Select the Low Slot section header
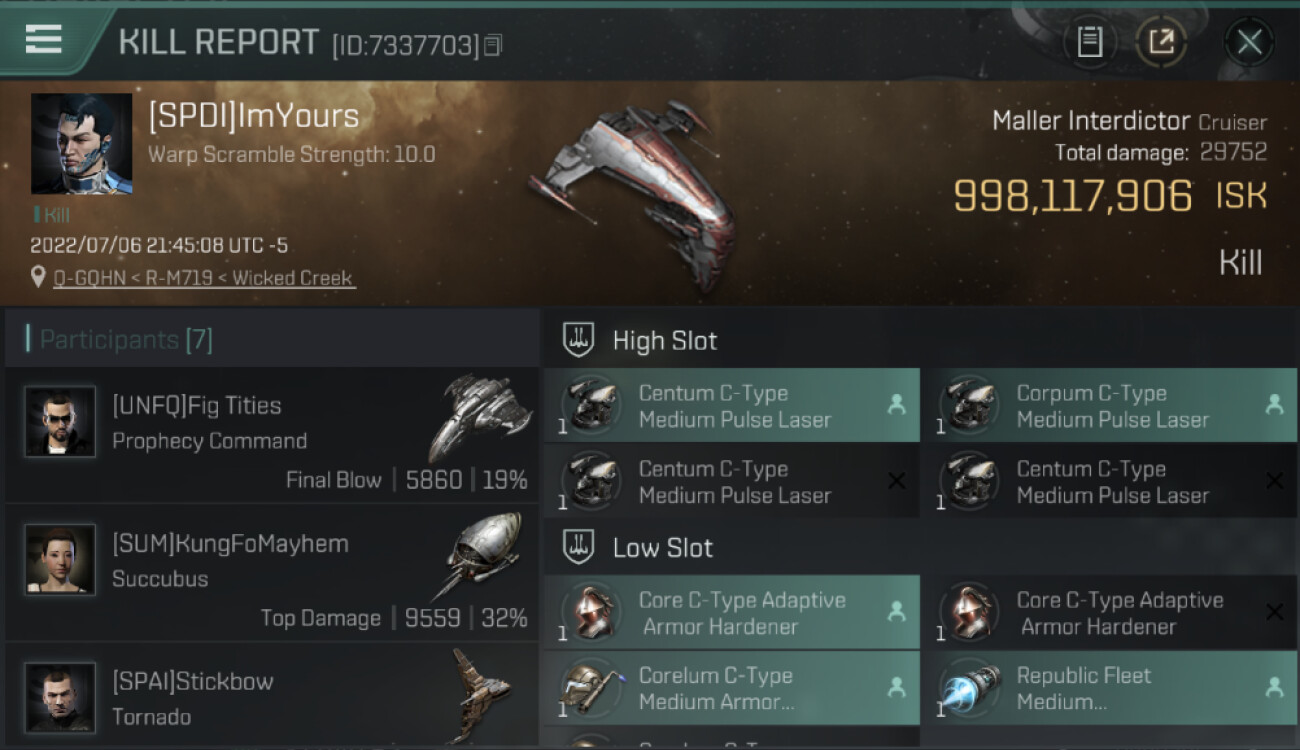This screenshot has height=750, width=1300. [662, 548]
